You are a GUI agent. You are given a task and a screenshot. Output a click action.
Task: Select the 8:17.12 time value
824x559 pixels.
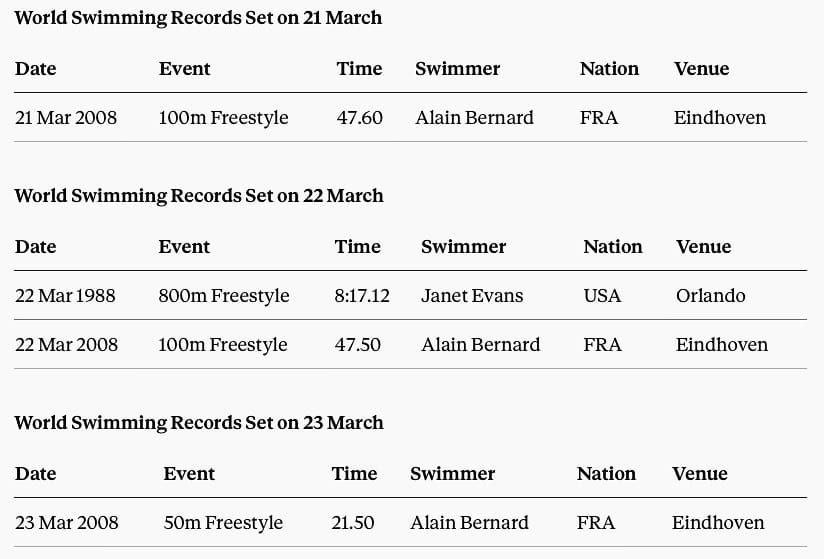point(362,296)
